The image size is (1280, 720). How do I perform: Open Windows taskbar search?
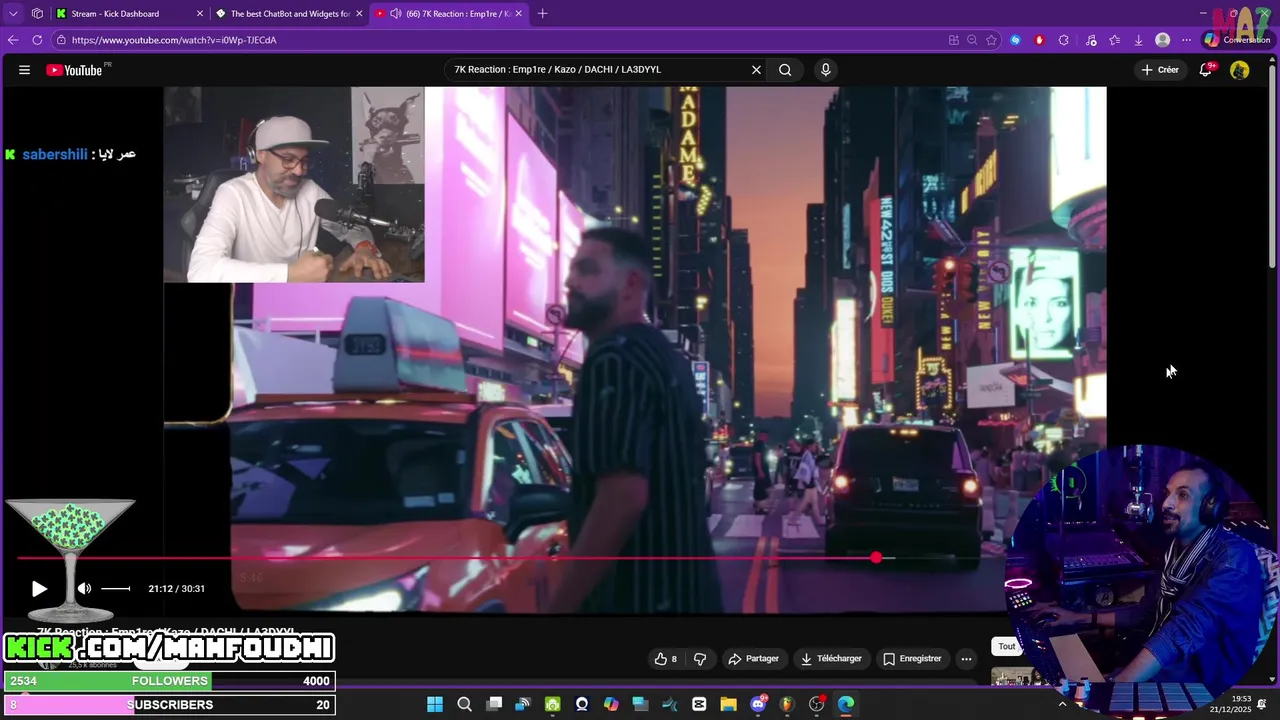(x=464, y=704)
